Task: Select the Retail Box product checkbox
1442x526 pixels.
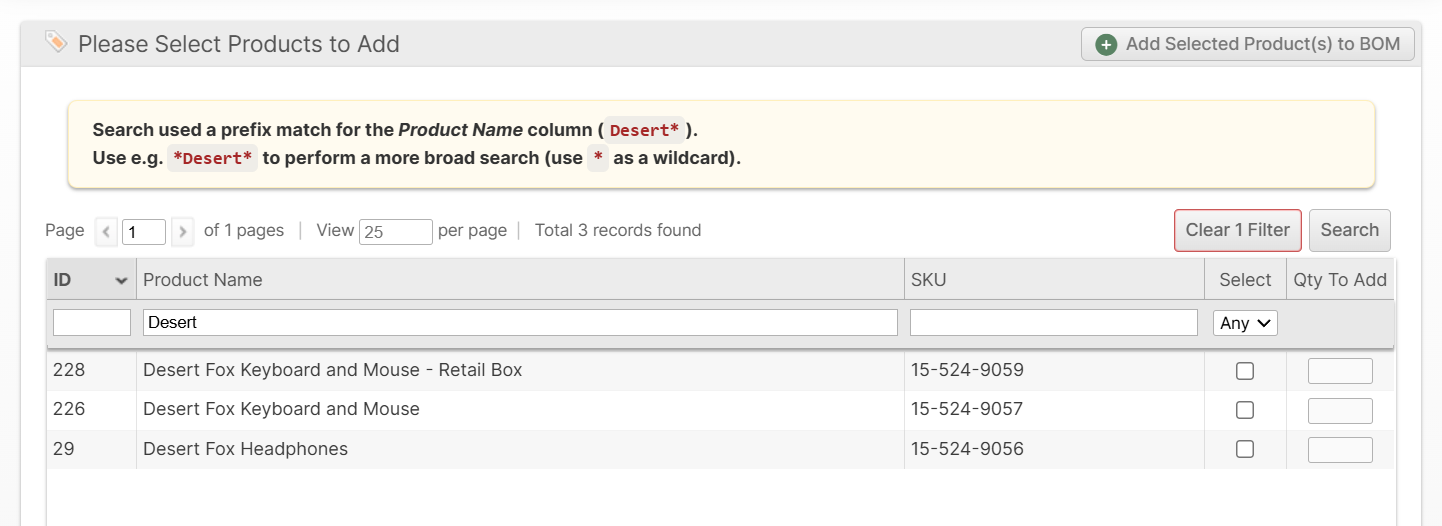Action: coord(1245,371)
